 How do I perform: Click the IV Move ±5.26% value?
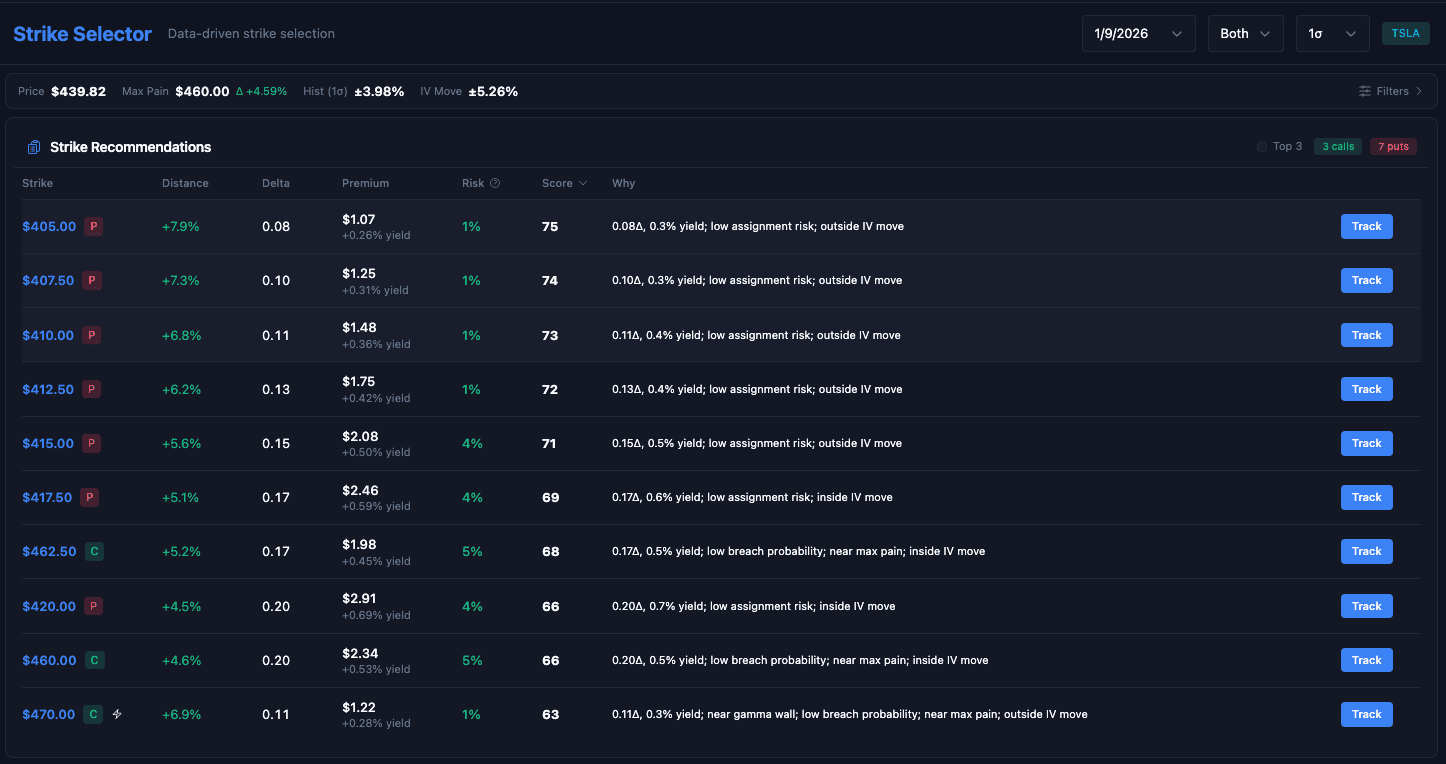click(x=493, y=91)
